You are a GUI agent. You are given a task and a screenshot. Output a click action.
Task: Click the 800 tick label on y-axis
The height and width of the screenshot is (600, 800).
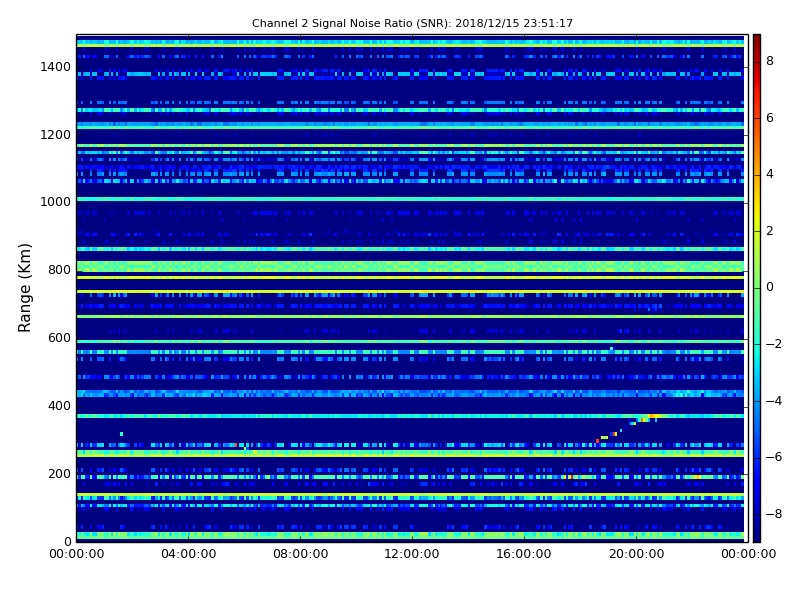point(59,270)
